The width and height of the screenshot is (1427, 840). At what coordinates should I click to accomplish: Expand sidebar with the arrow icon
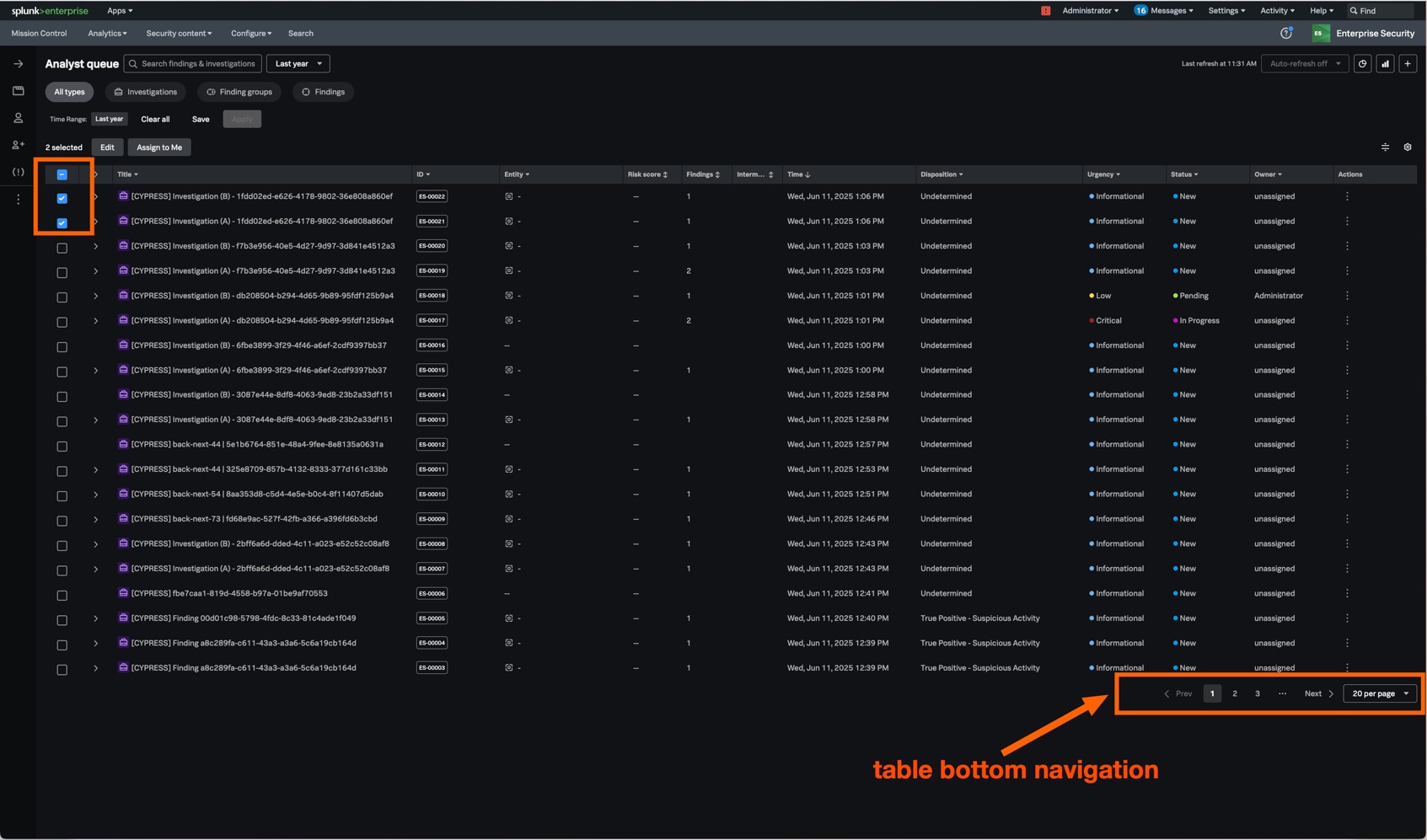pyautogui.click(x=18, y=63)
